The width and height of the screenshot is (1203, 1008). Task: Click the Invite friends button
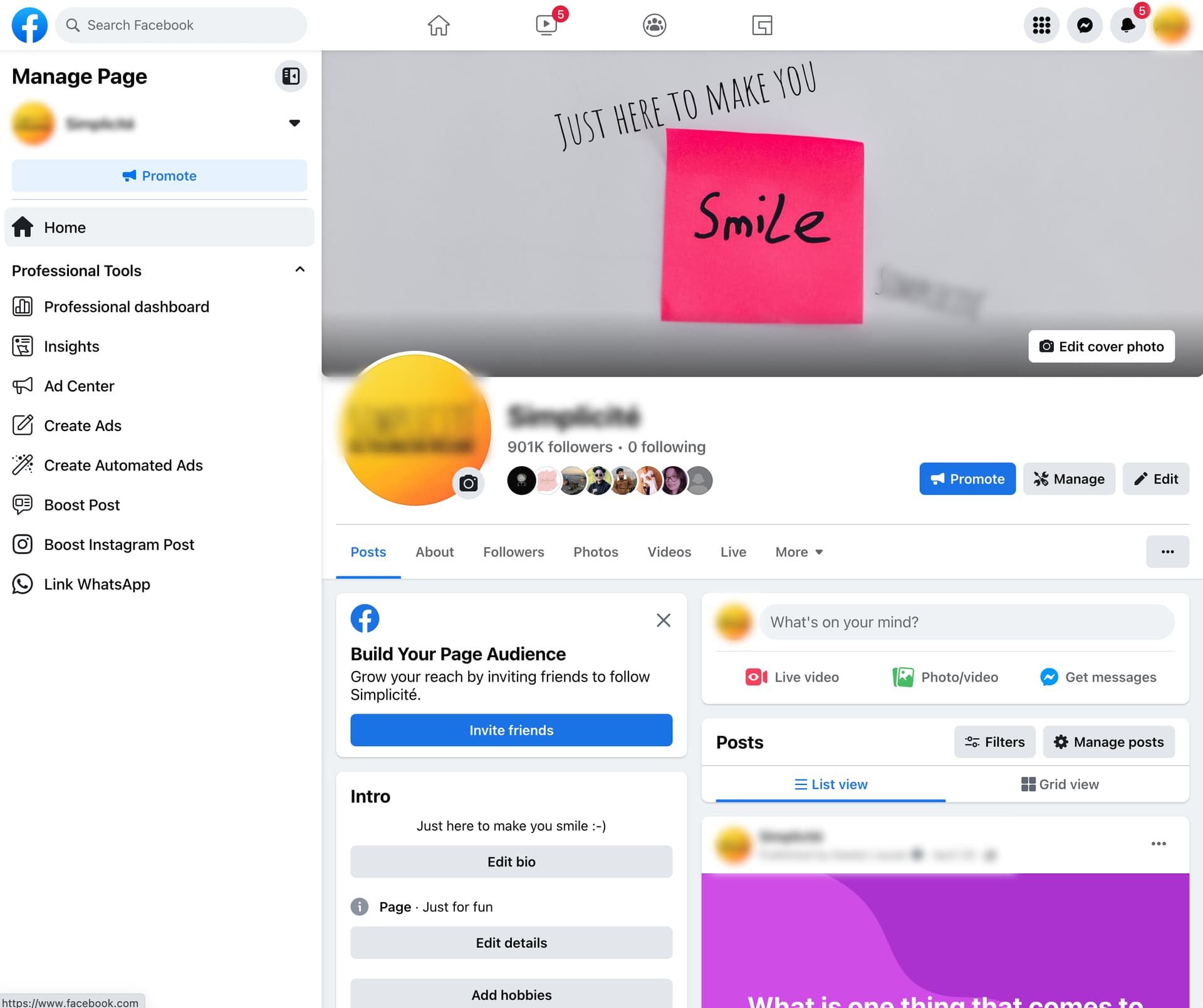511,730
